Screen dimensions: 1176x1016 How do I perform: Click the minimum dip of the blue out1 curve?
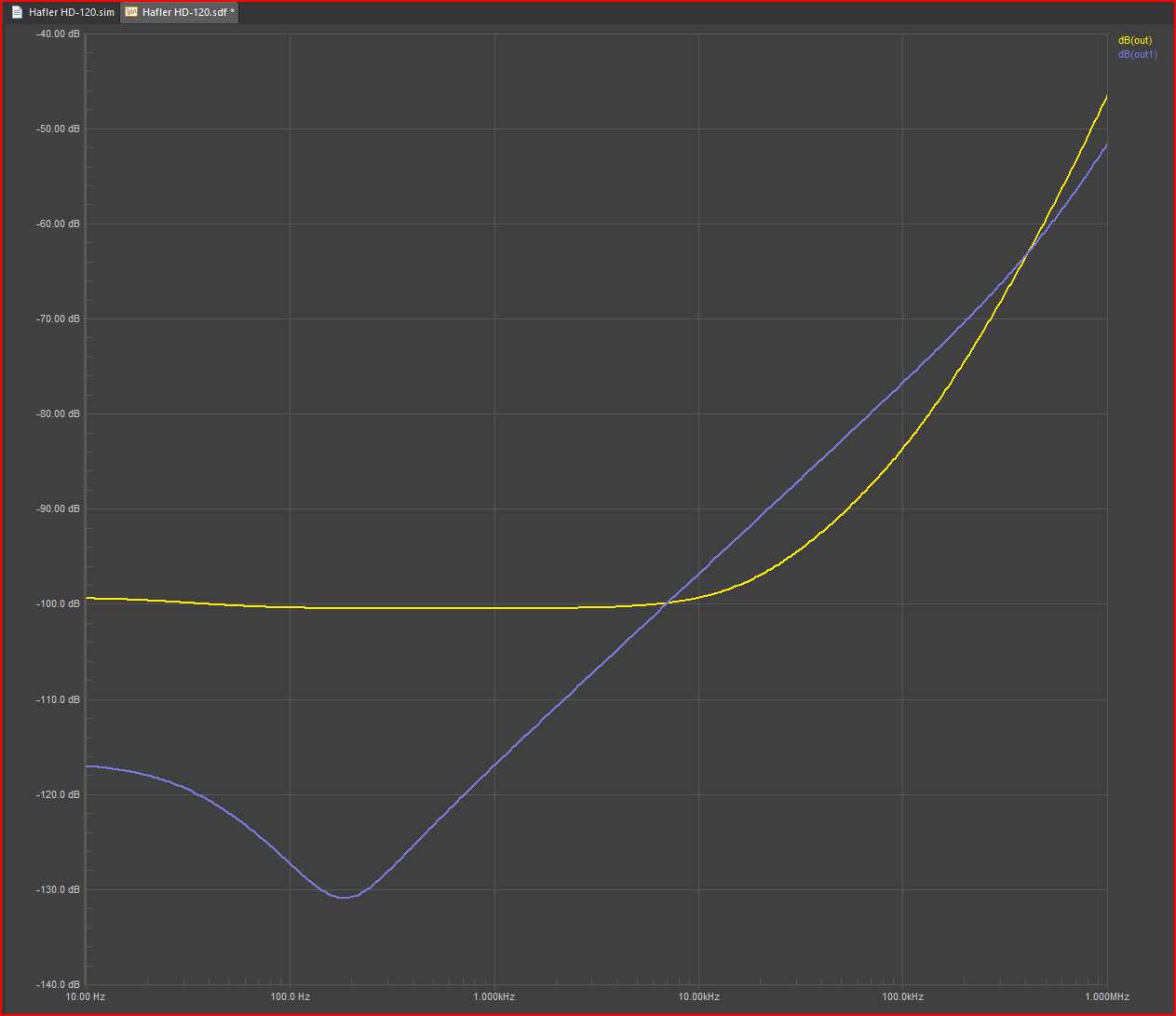345,898
